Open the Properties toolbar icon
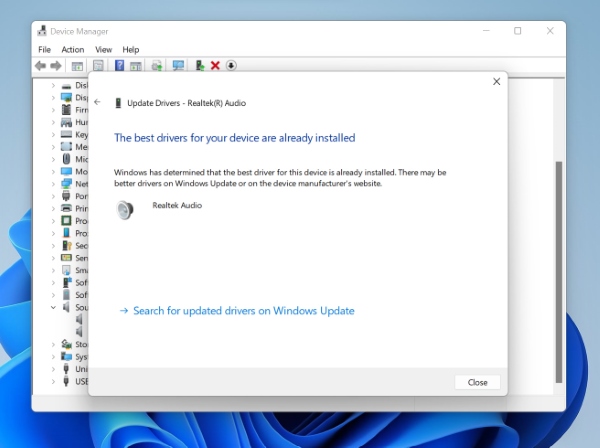This screenshot has height=448, width=600. 98,66
